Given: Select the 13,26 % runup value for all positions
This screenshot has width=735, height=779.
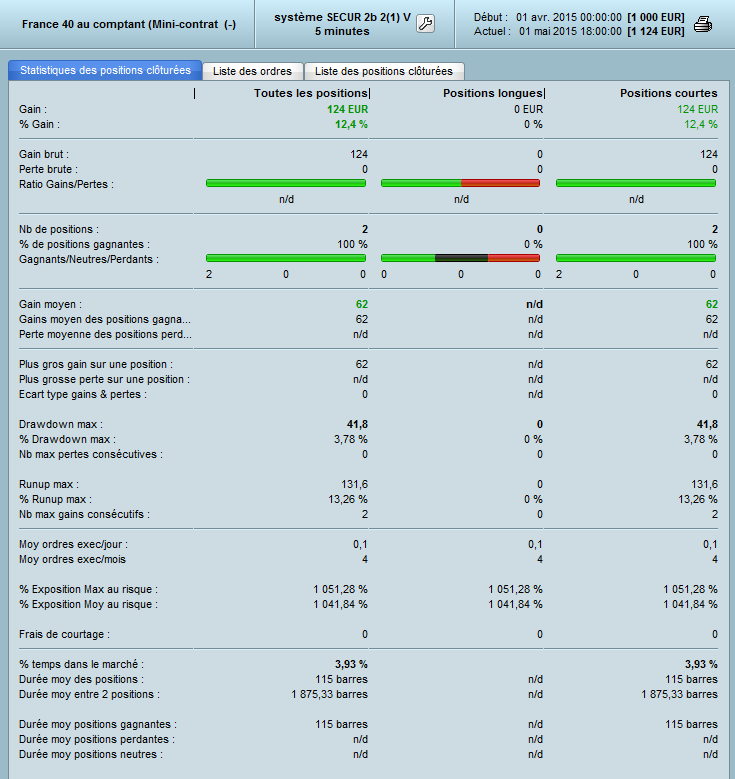Looking at the screenshot, I should [348, 499].
